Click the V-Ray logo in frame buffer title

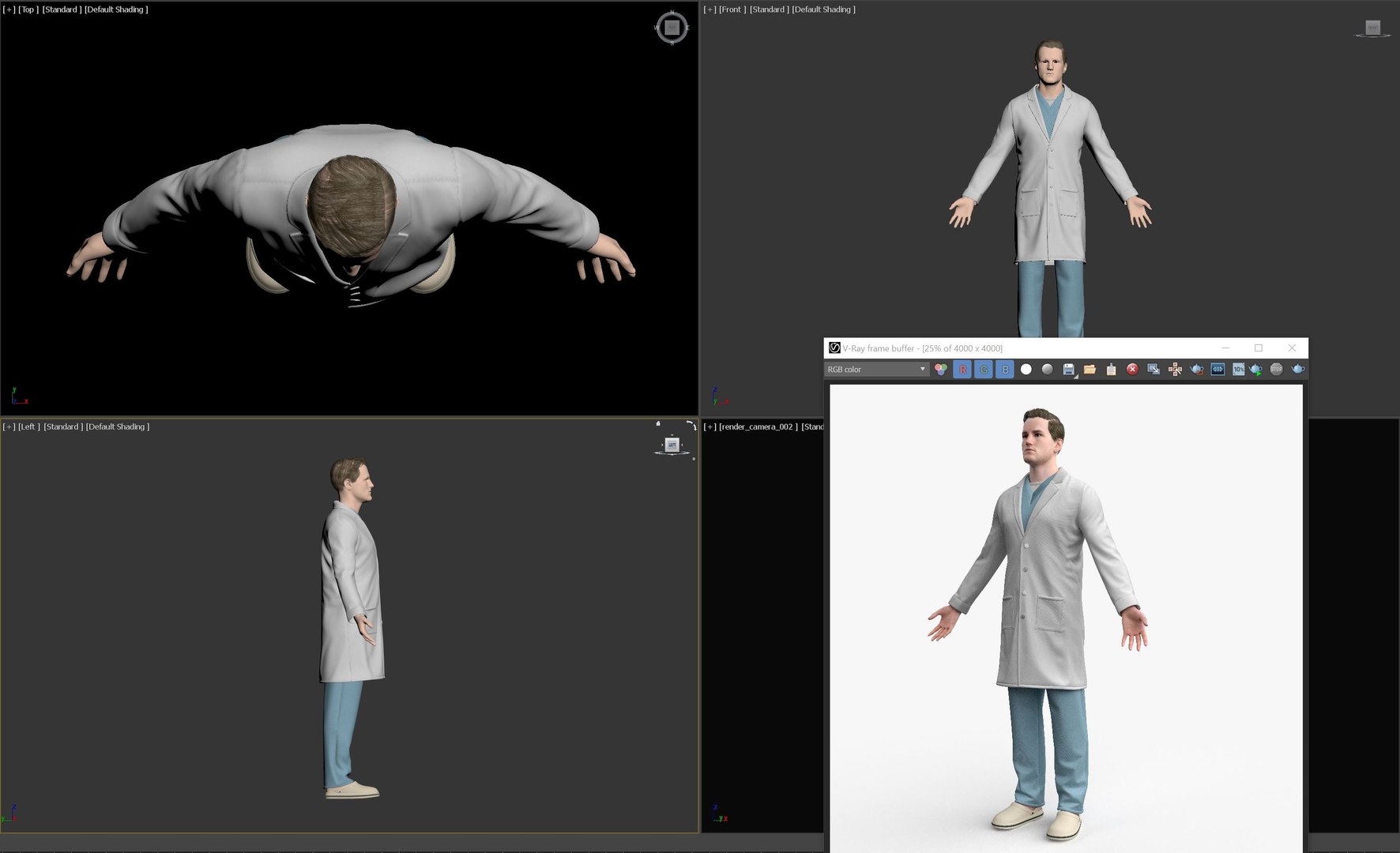coord(834,348)
